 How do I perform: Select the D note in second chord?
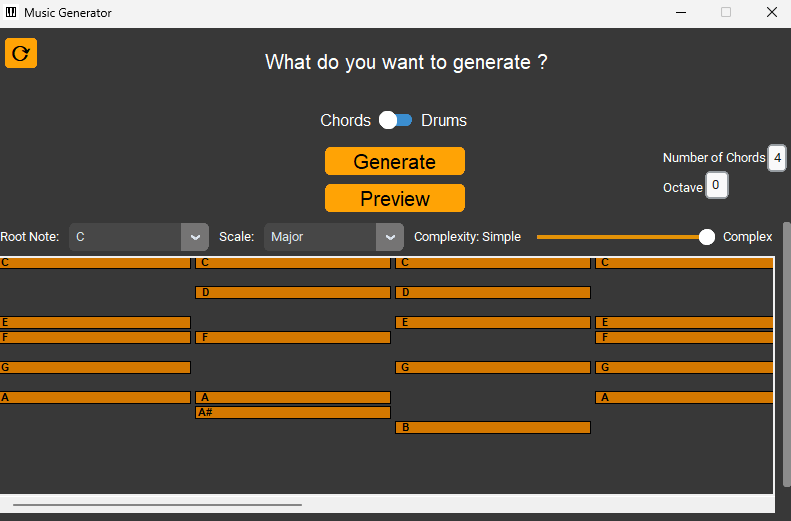click(x=293, y=293)
